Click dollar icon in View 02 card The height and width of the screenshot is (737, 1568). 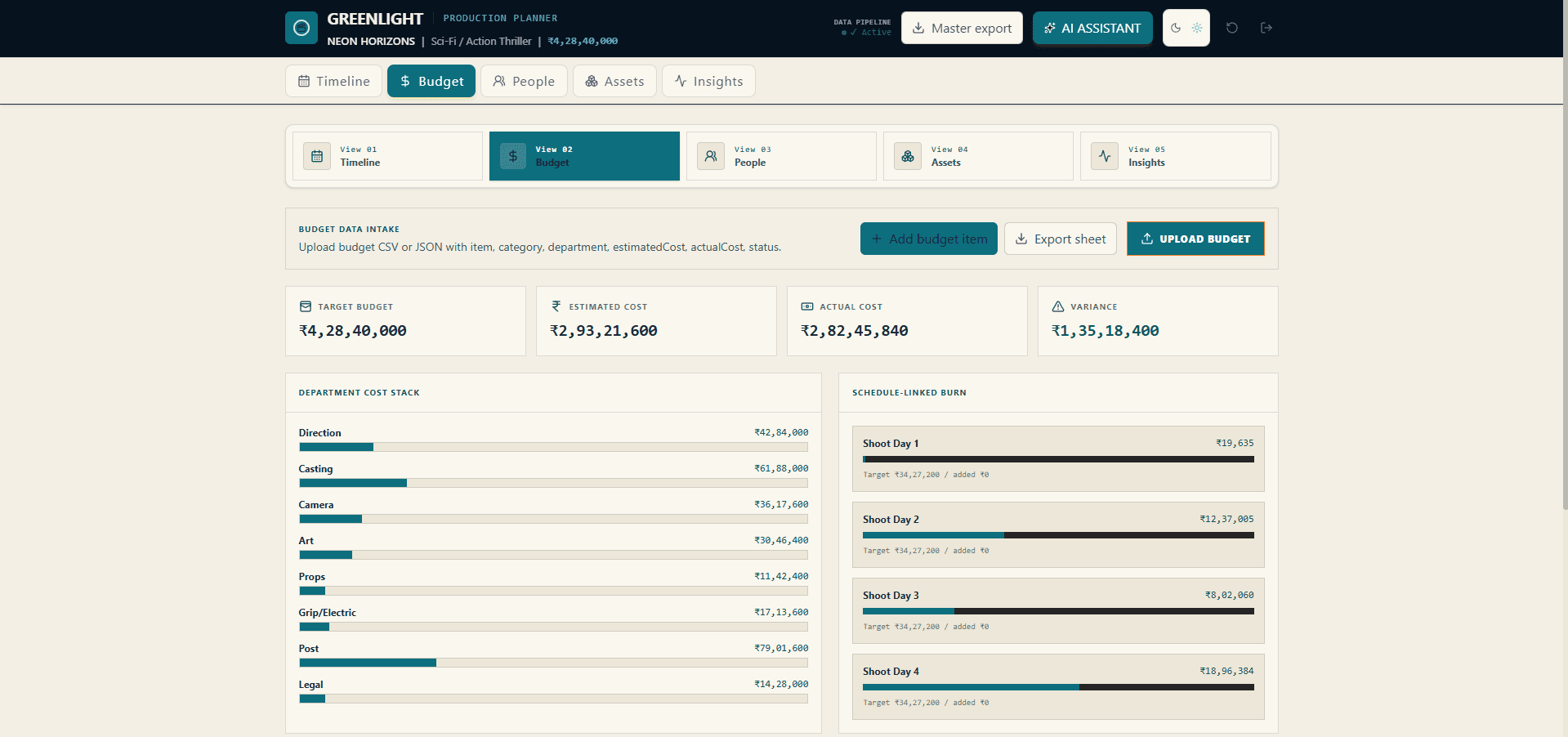click(x=513, y=156)
